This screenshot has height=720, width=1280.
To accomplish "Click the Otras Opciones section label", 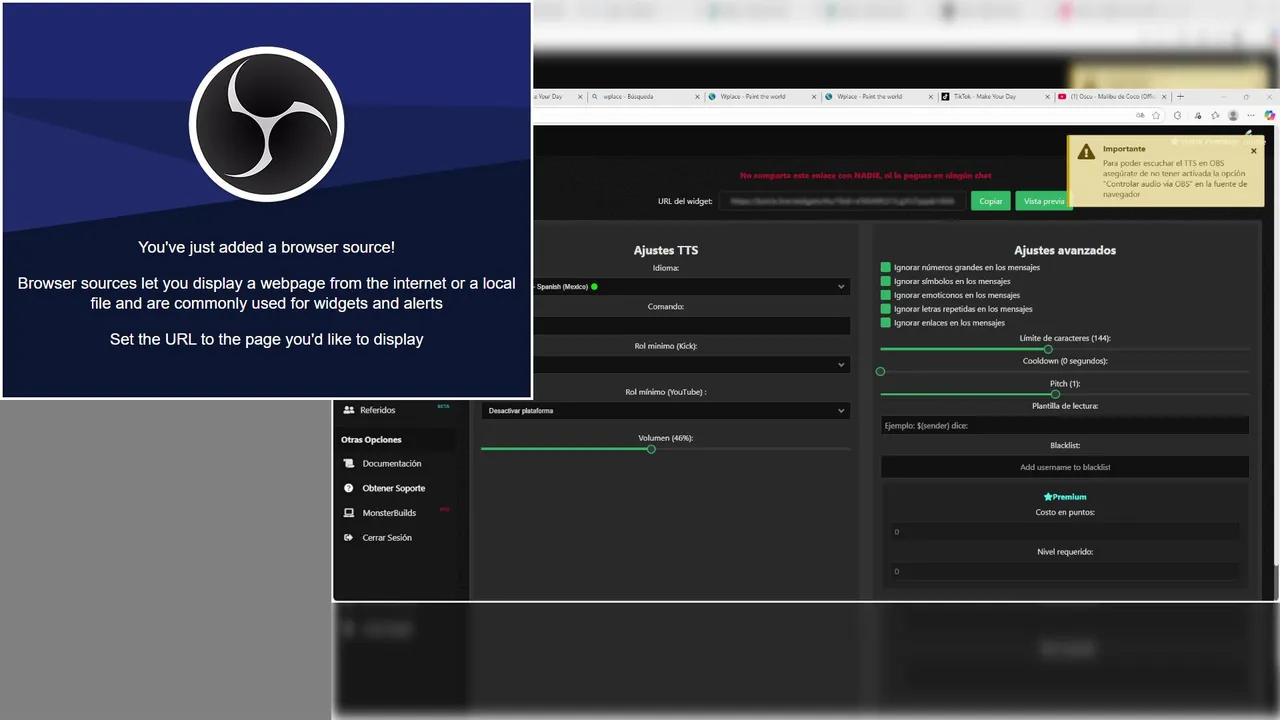I will pyautogui.click(x=371, y=440).
